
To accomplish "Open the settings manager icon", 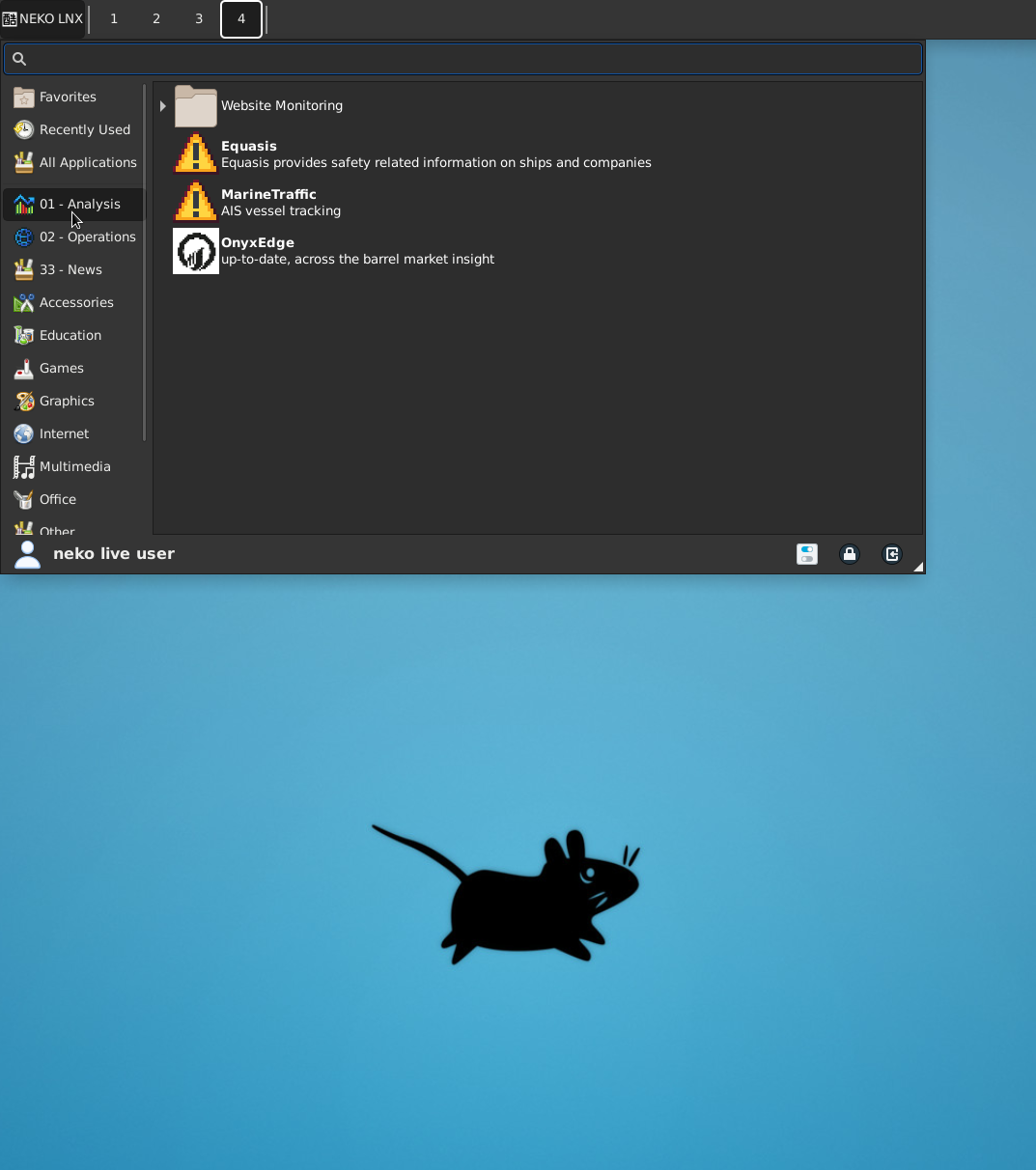I will tap(807, 554).
